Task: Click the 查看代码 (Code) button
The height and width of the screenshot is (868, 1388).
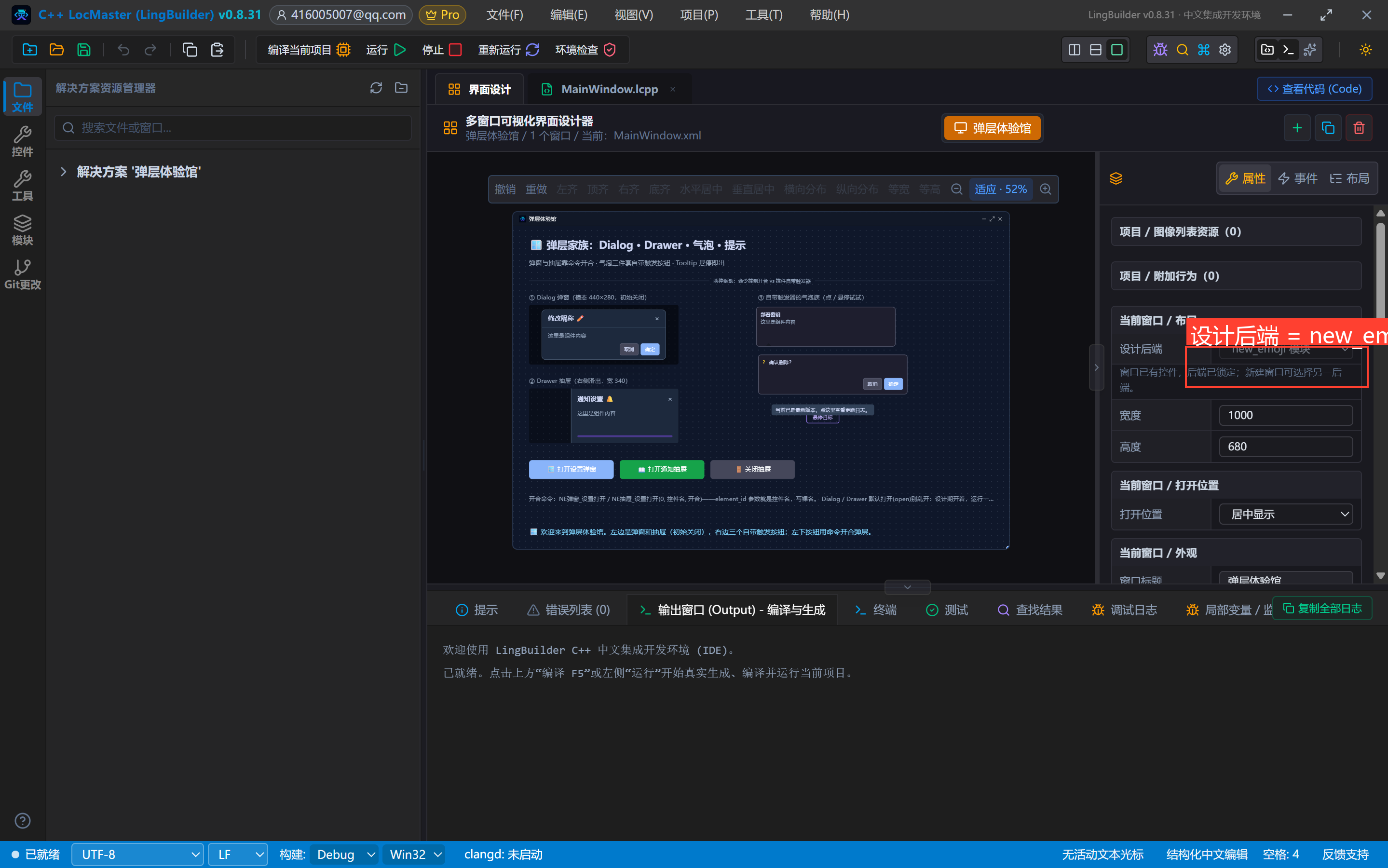Action: pyautogui.click(x=1315, y=89)
